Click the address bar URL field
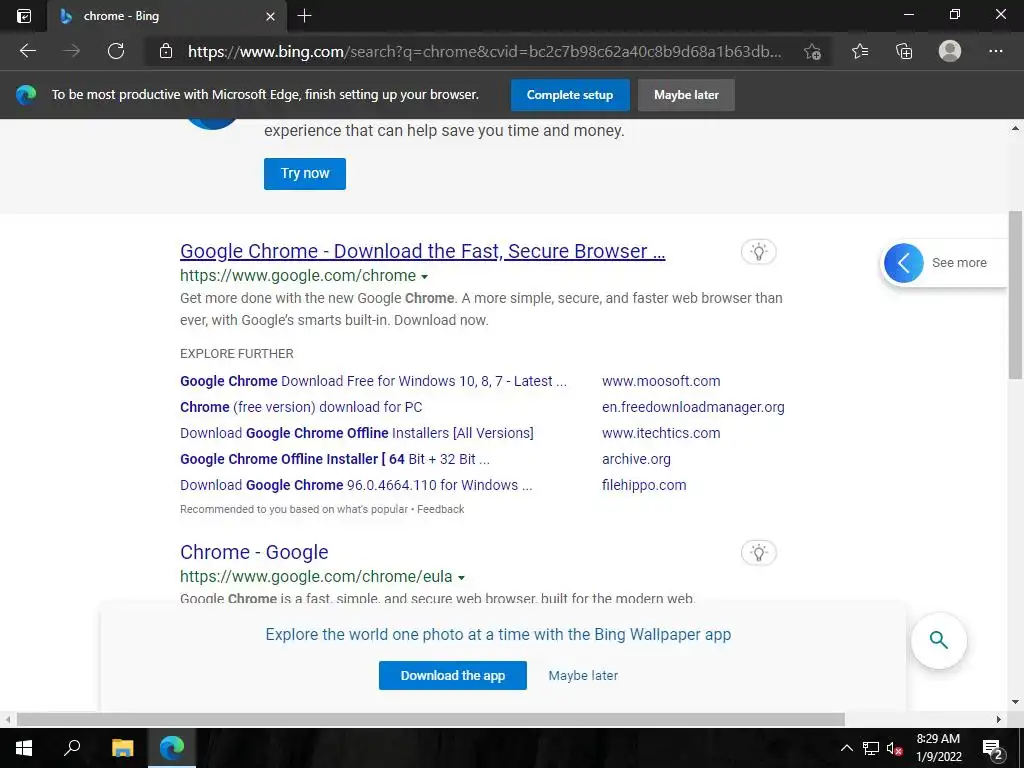 [483, 52]
